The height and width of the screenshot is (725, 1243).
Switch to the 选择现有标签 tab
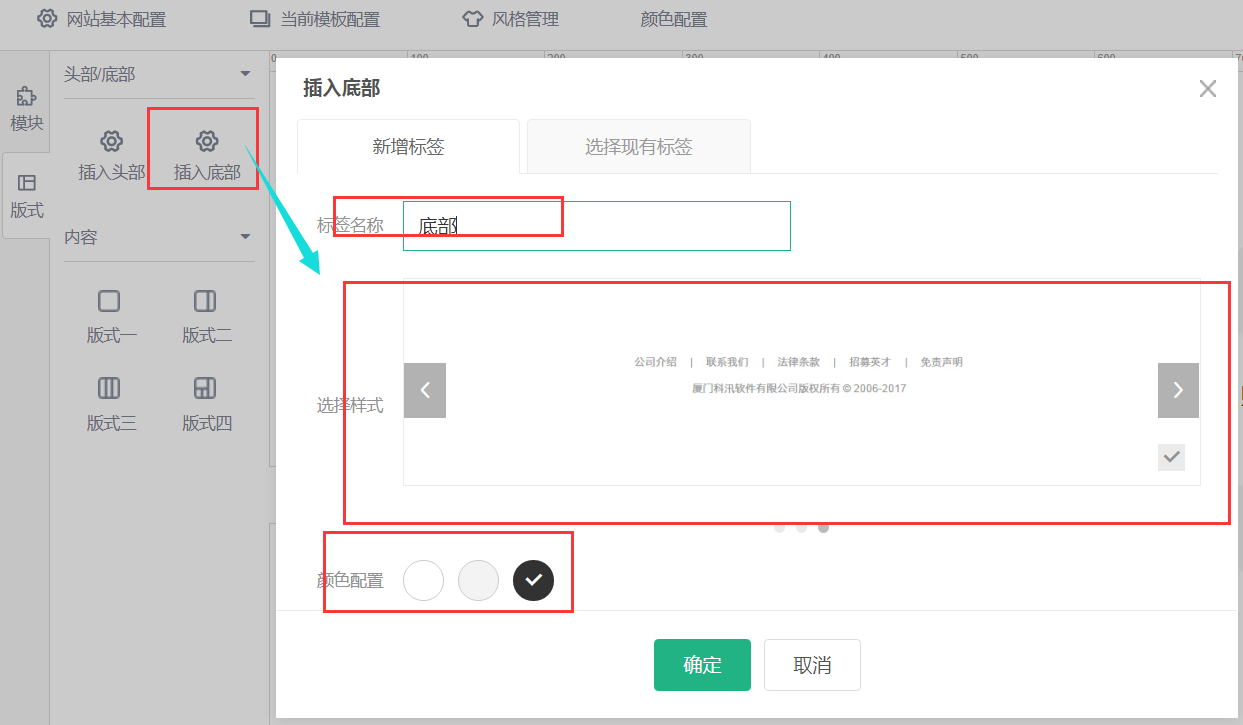(x=638, y=146)
